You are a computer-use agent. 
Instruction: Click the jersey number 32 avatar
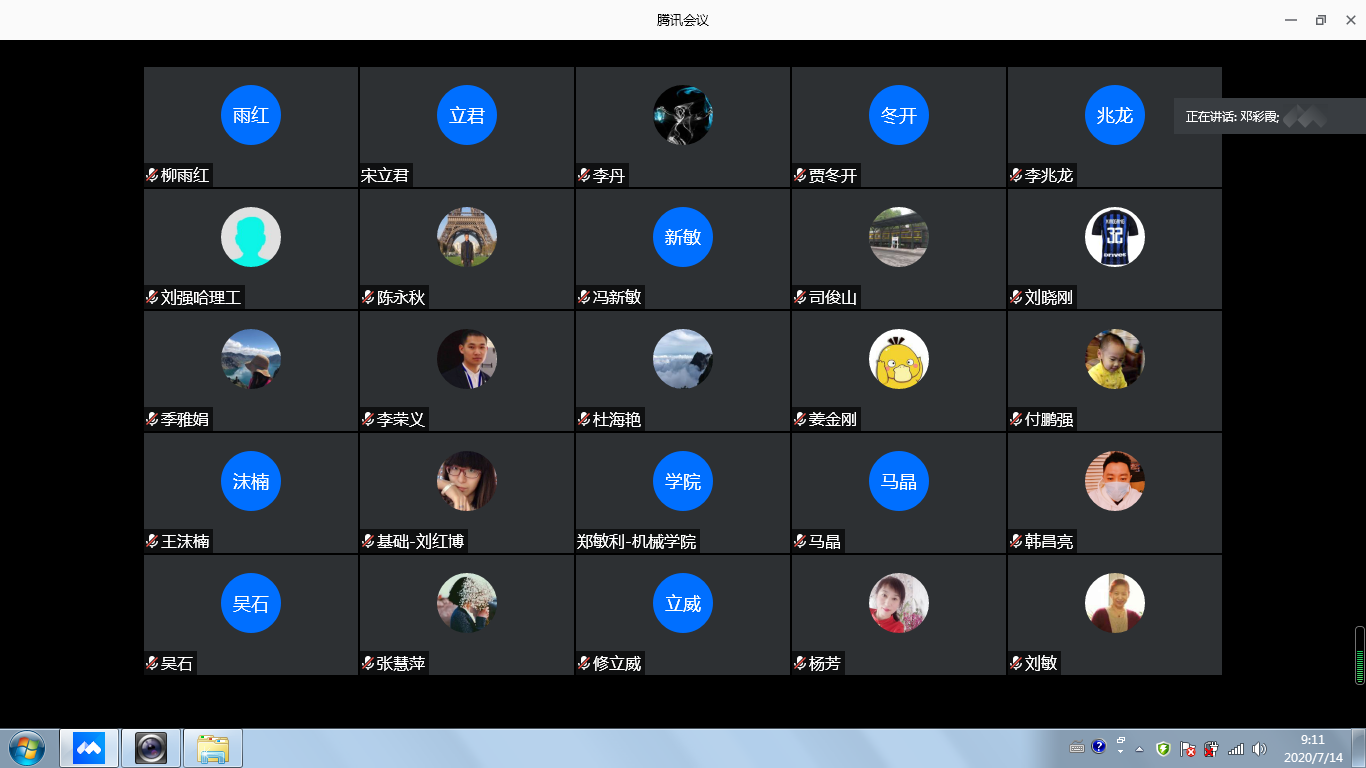pyautogui.click(x=1115, y=237)
